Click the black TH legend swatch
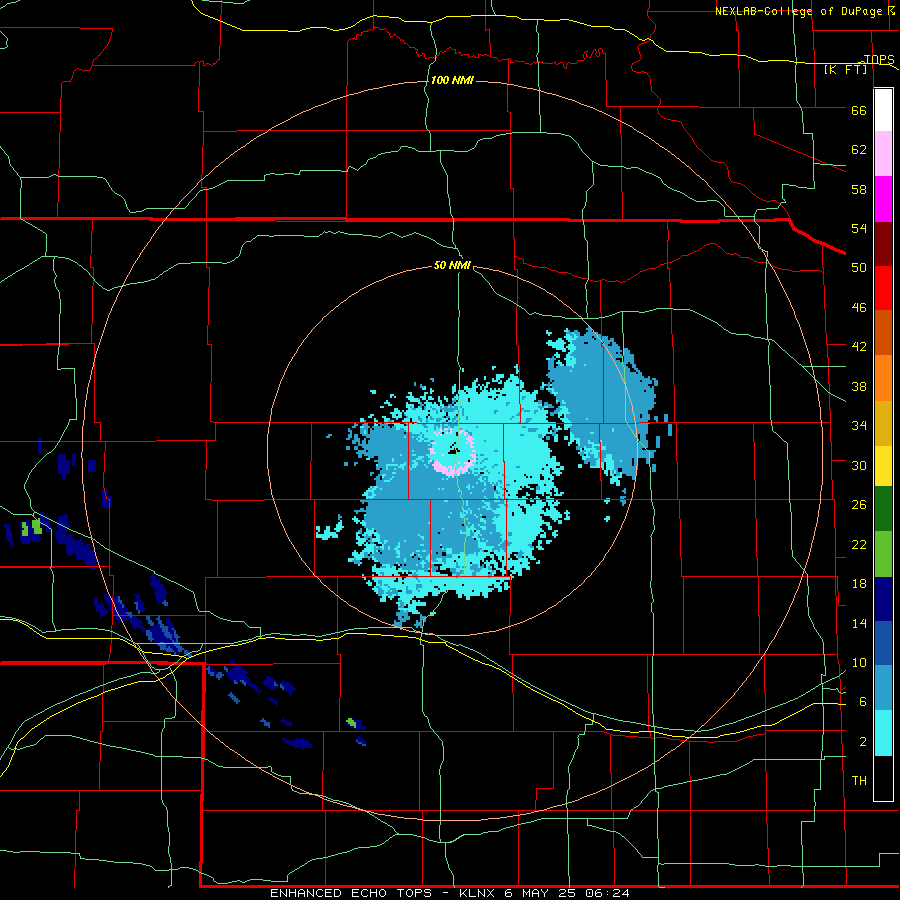900x900 pixels. 883,778
